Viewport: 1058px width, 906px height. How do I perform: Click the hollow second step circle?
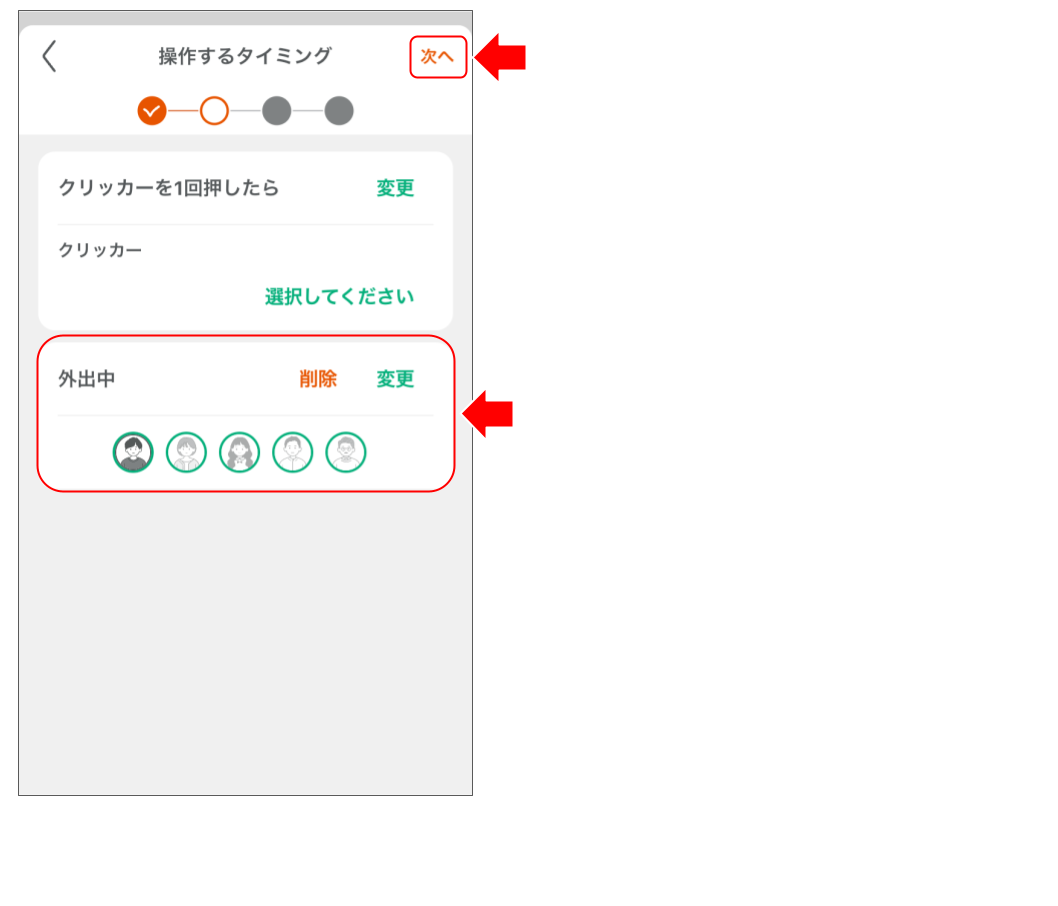point(212,110)
